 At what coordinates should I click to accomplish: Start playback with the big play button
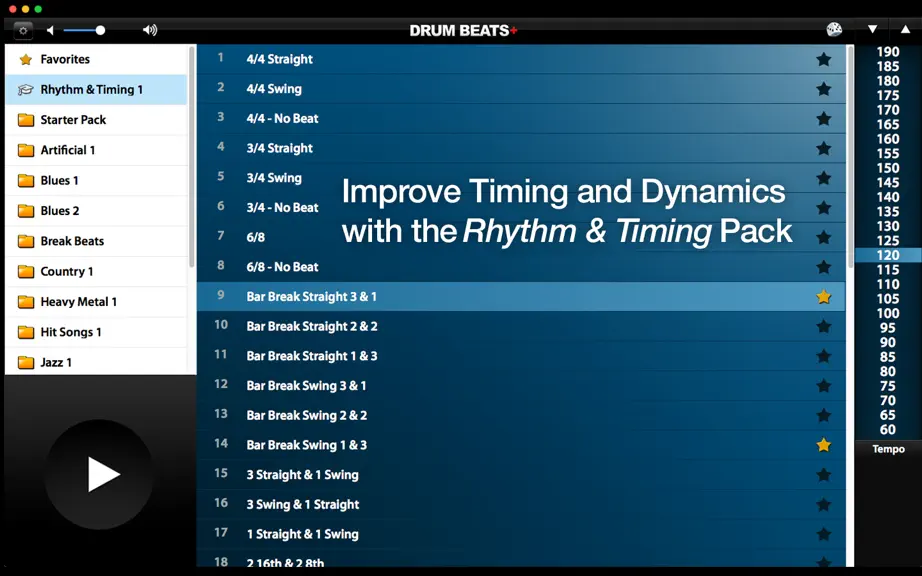(99, 474)
